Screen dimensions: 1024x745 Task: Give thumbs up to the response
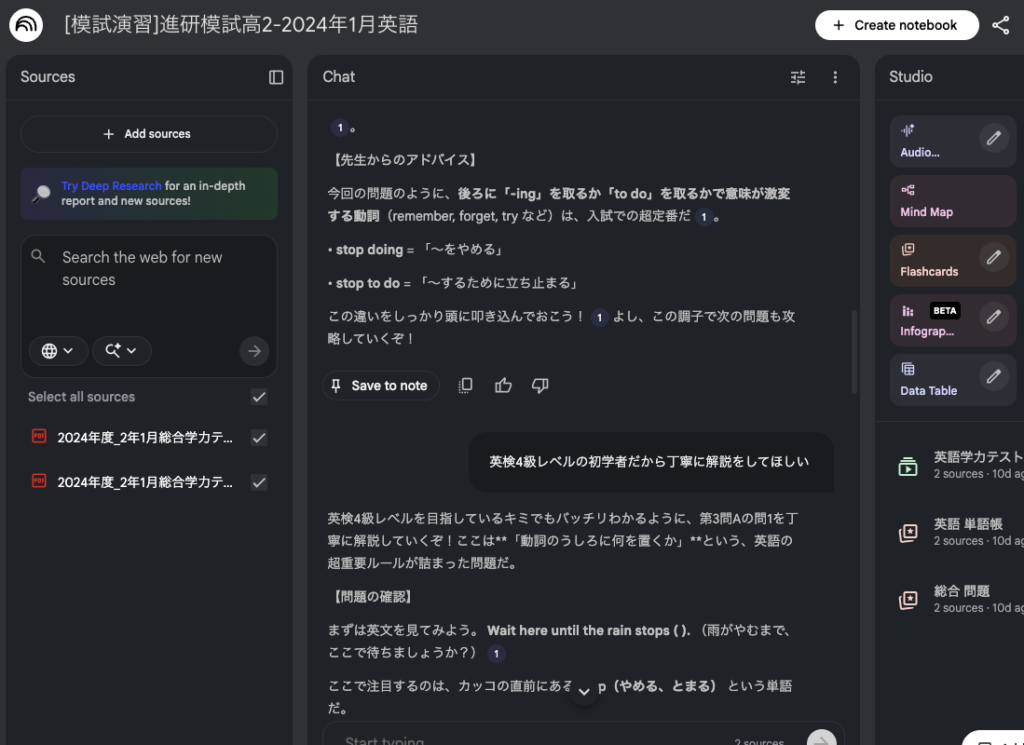[x=503, y=386]
